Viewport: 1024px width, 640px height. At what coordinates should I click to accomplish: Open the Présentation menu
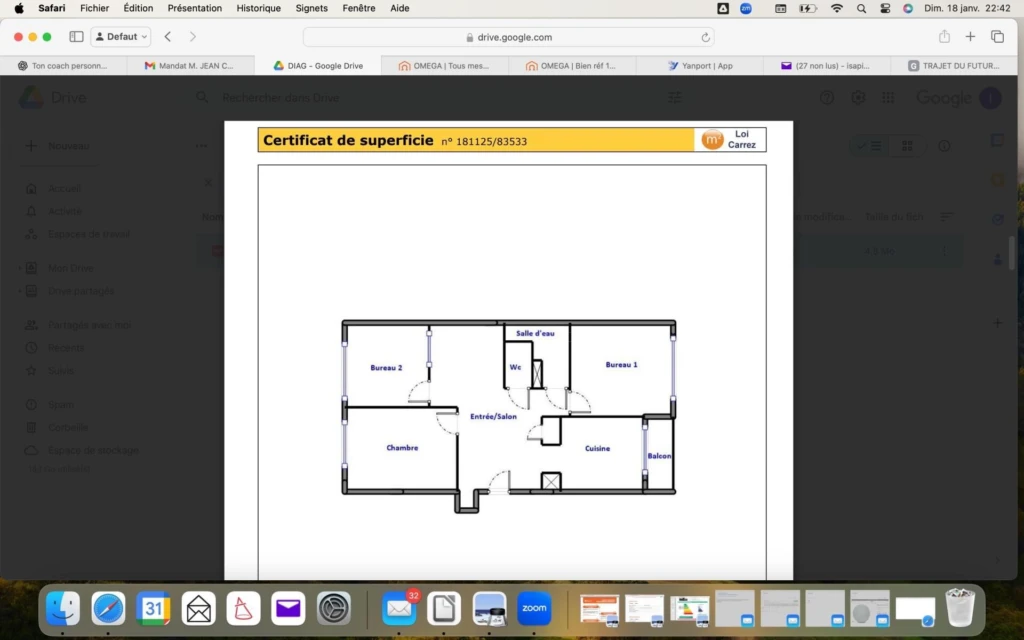coord(195,8)
